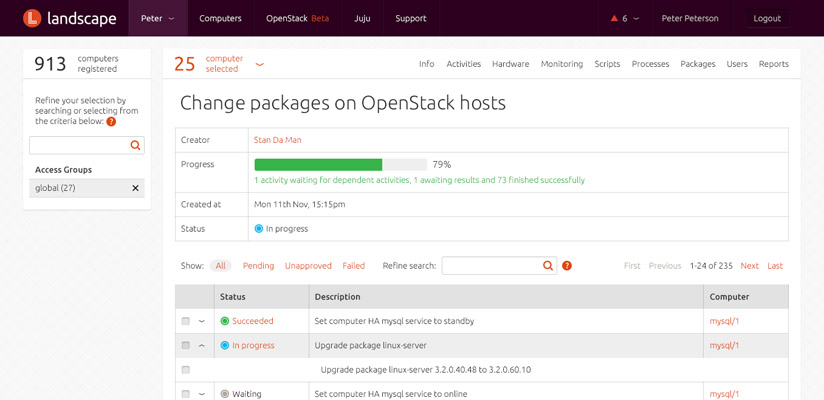Click the green progress bar

point(318,165)
